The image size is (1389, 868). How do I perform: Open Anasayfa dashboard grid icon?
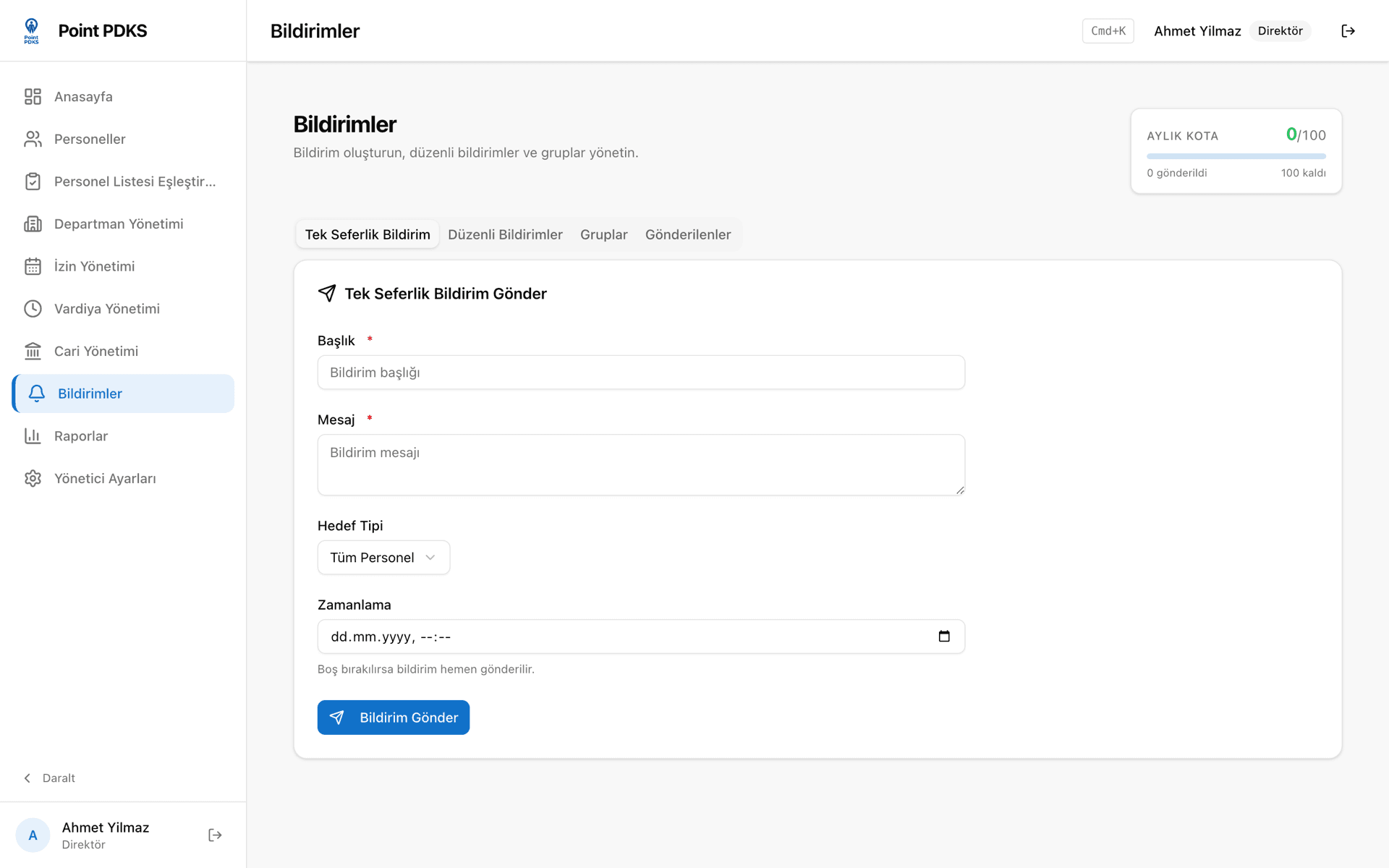[33, 97]
